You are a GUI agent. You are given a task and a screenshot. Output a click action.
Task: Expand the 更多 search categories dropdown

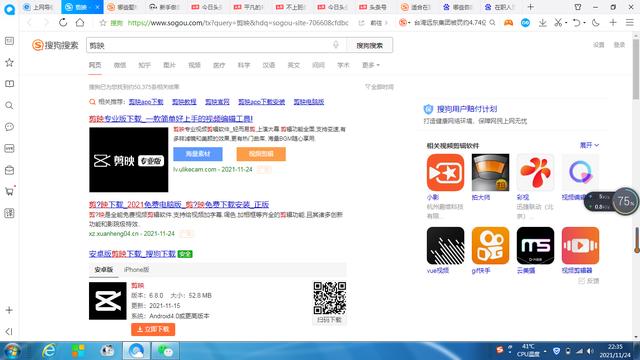(x=371, y=65)
